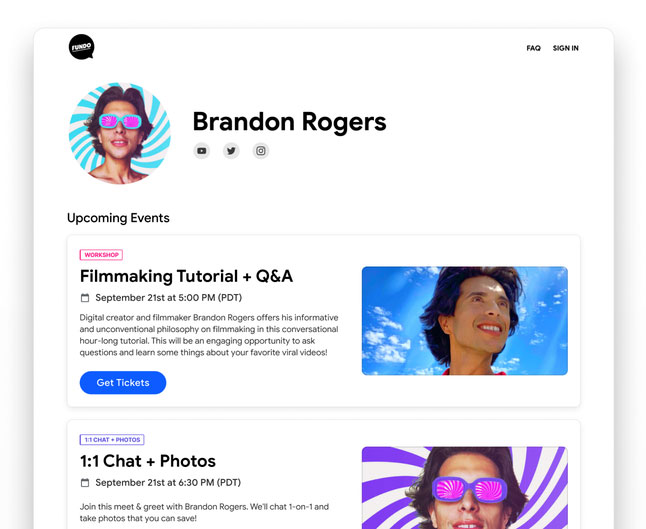The image size is (646, 529).
Task: Open the Instagram profile icon
Action: coord(261,151)
